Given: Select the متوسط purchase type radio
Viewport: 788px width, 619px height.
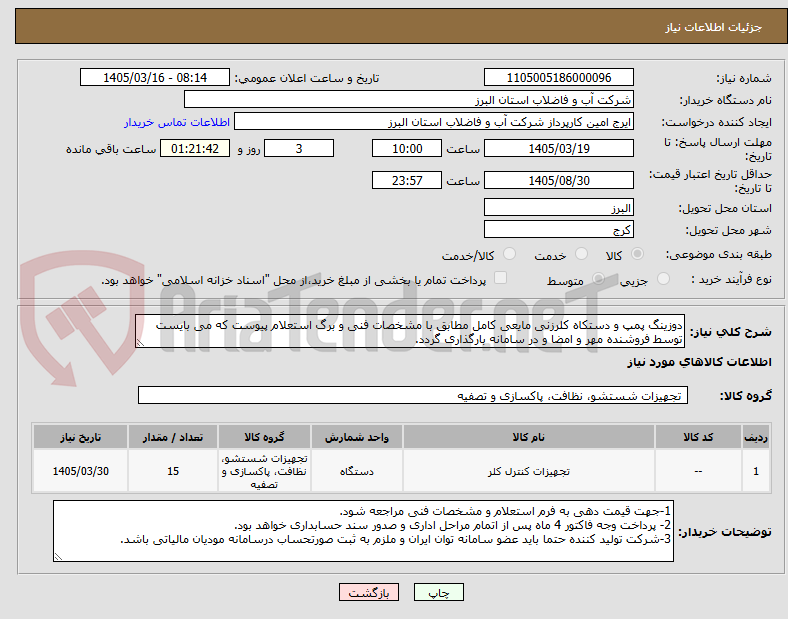Looking at the screenshot, I should click(x=598, y=279).
